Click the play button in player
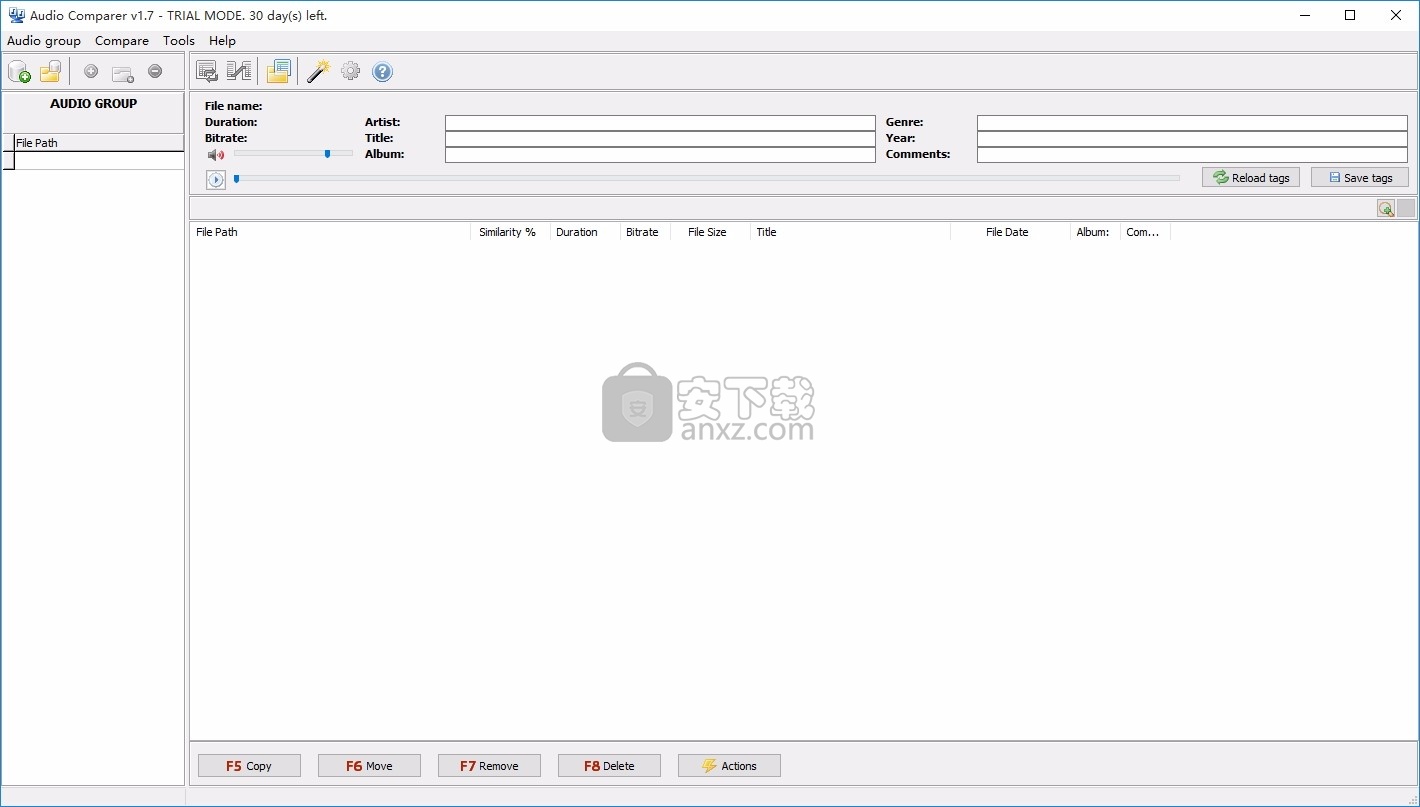 (x=215, y=180)
